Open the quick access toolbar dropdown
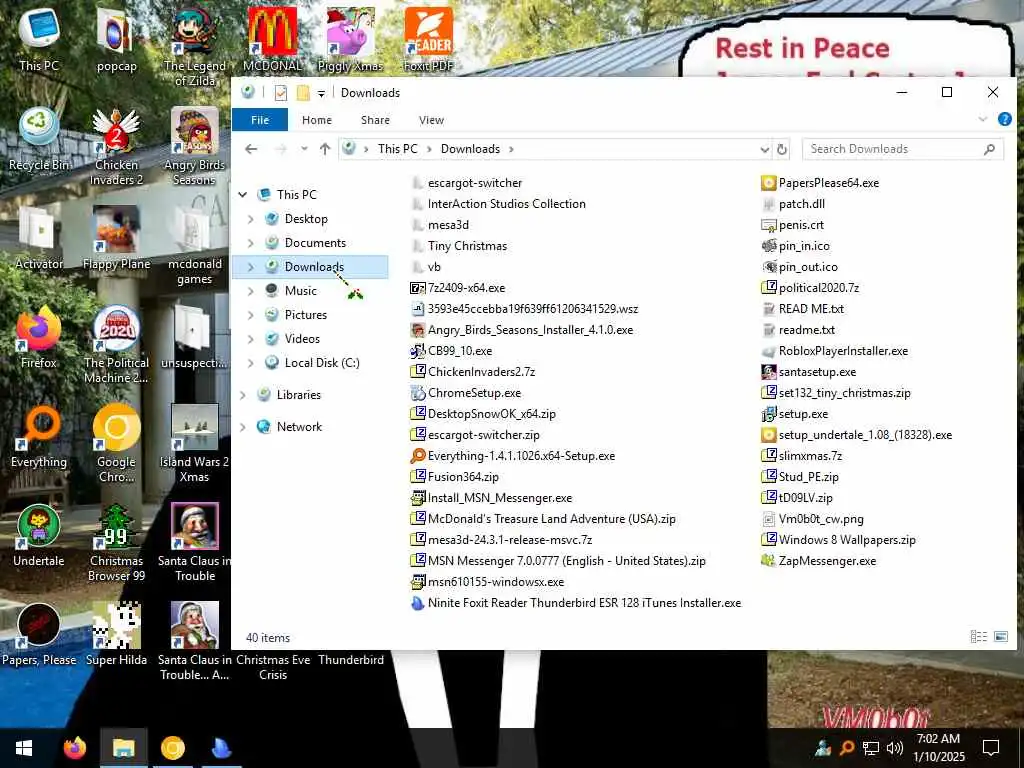This screenshot has height=768, width=1024. (321, 93)
